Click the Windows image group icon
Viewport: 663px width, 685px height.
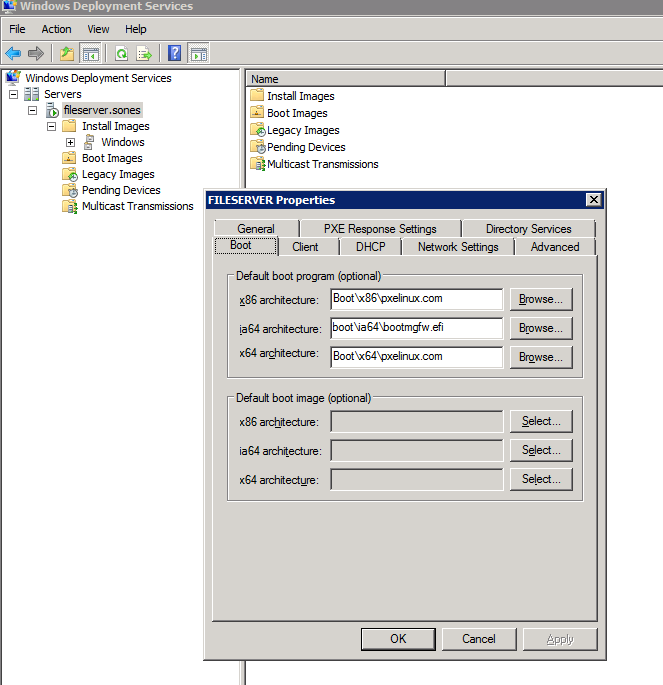(x=89, y=142)
